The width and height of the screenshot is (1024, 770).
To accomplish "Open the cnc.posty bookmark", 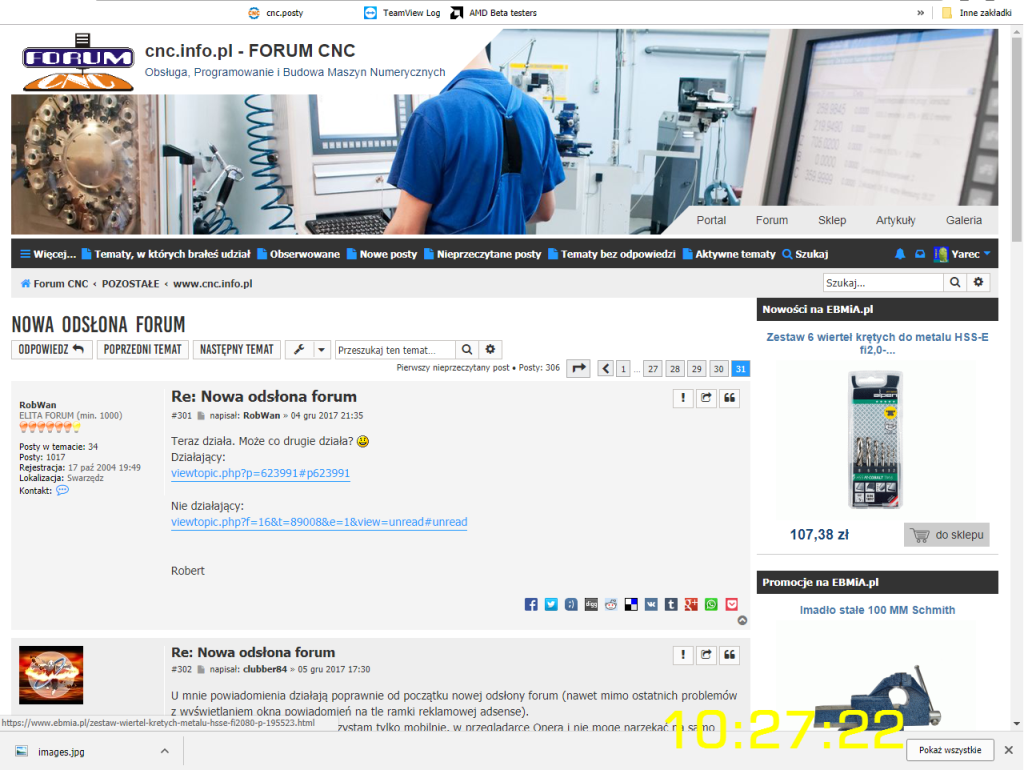I will pyautogui.click(x=276, y=12).
